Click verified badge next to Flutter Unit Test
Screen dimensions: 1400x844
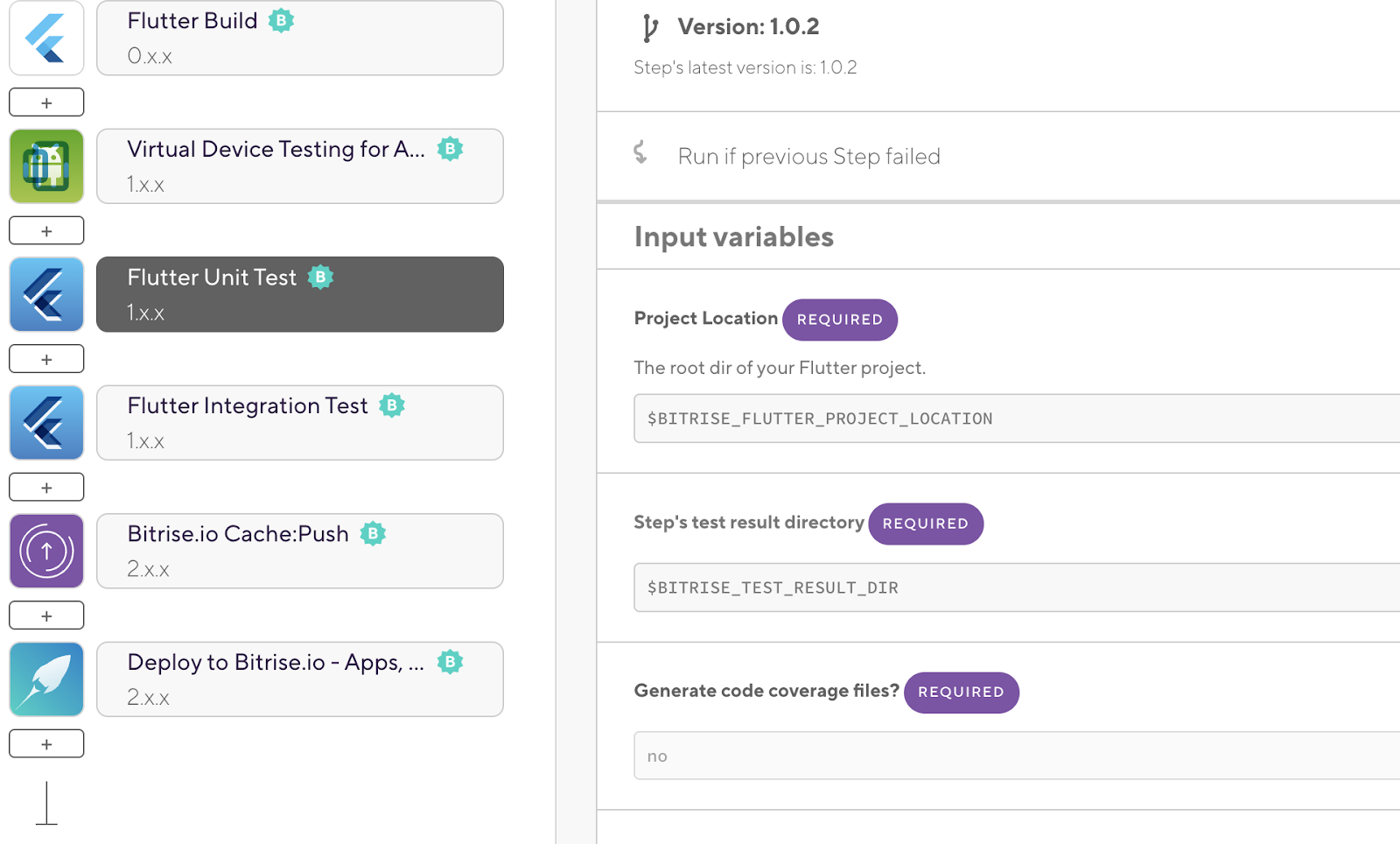click(x=320, y=278)
